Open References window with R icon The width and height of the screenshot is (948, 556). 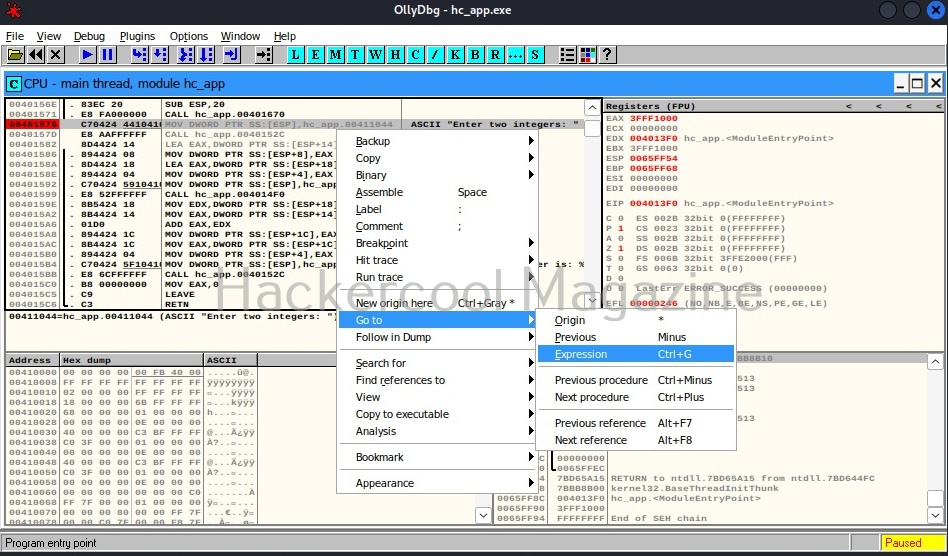[495, 55]
